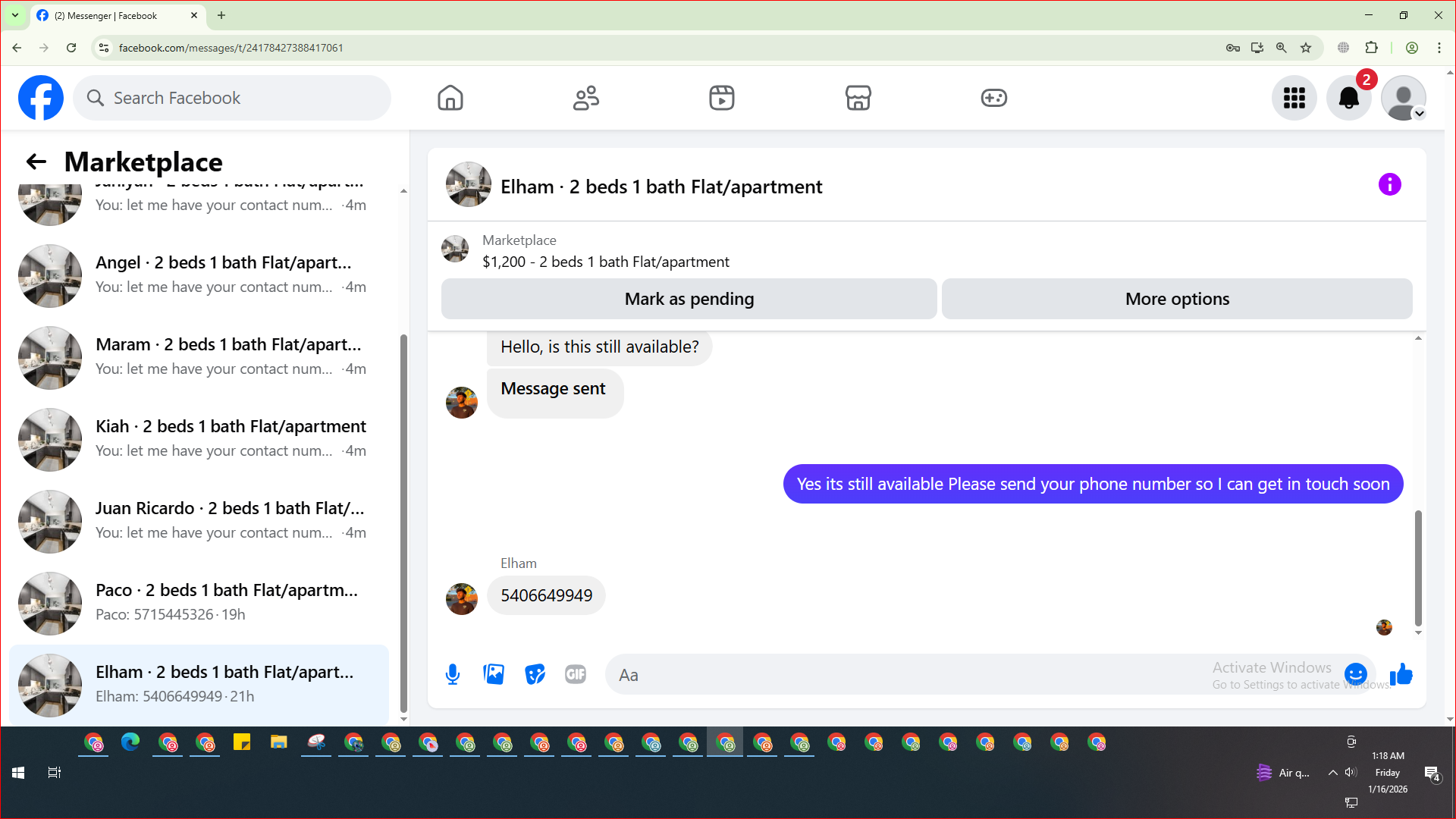
Task: Click the voice clip microphone icon
Action: [453, 674]
